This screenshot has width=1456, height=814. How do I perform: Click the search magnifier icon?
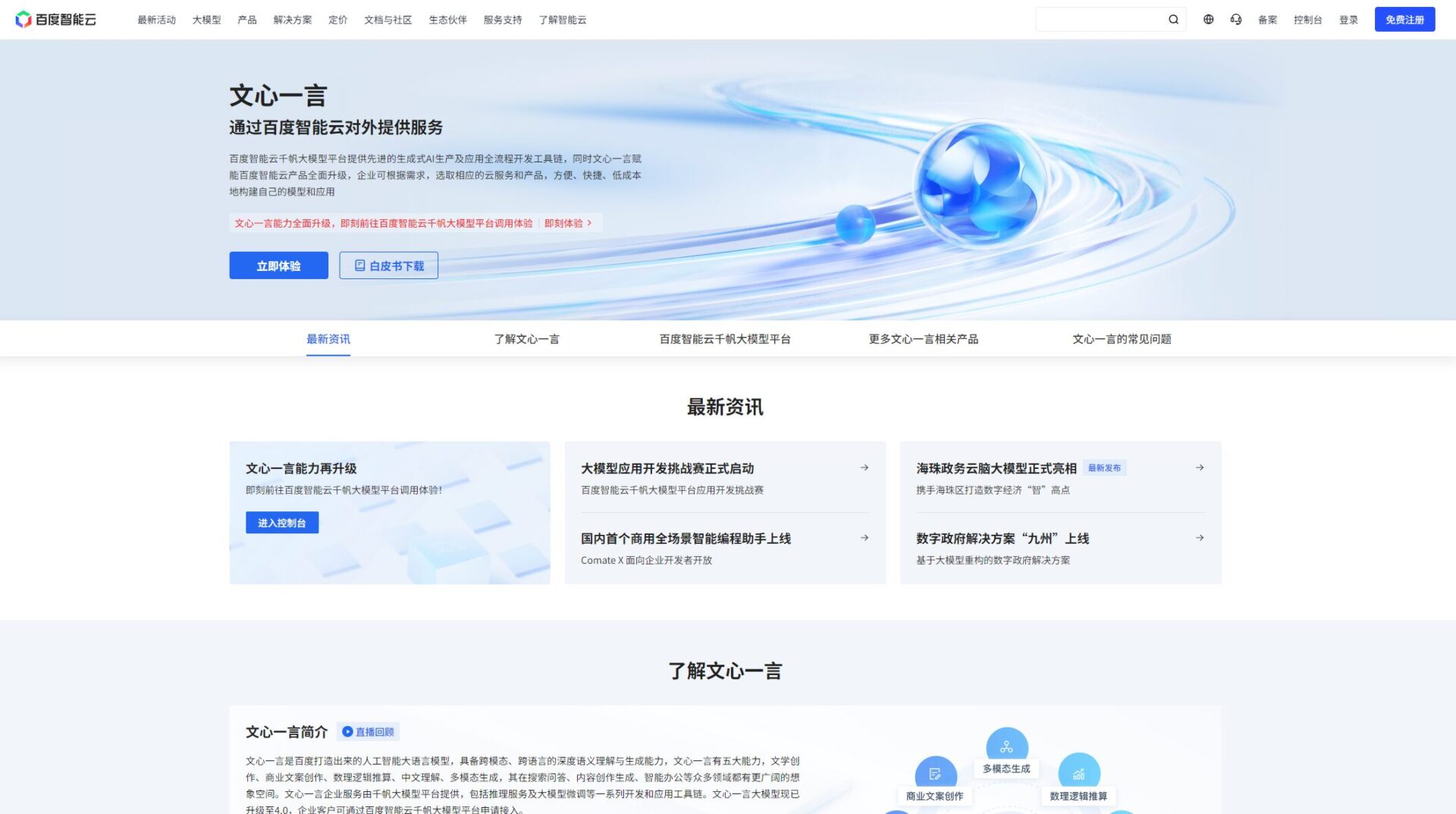point(1172,19)
